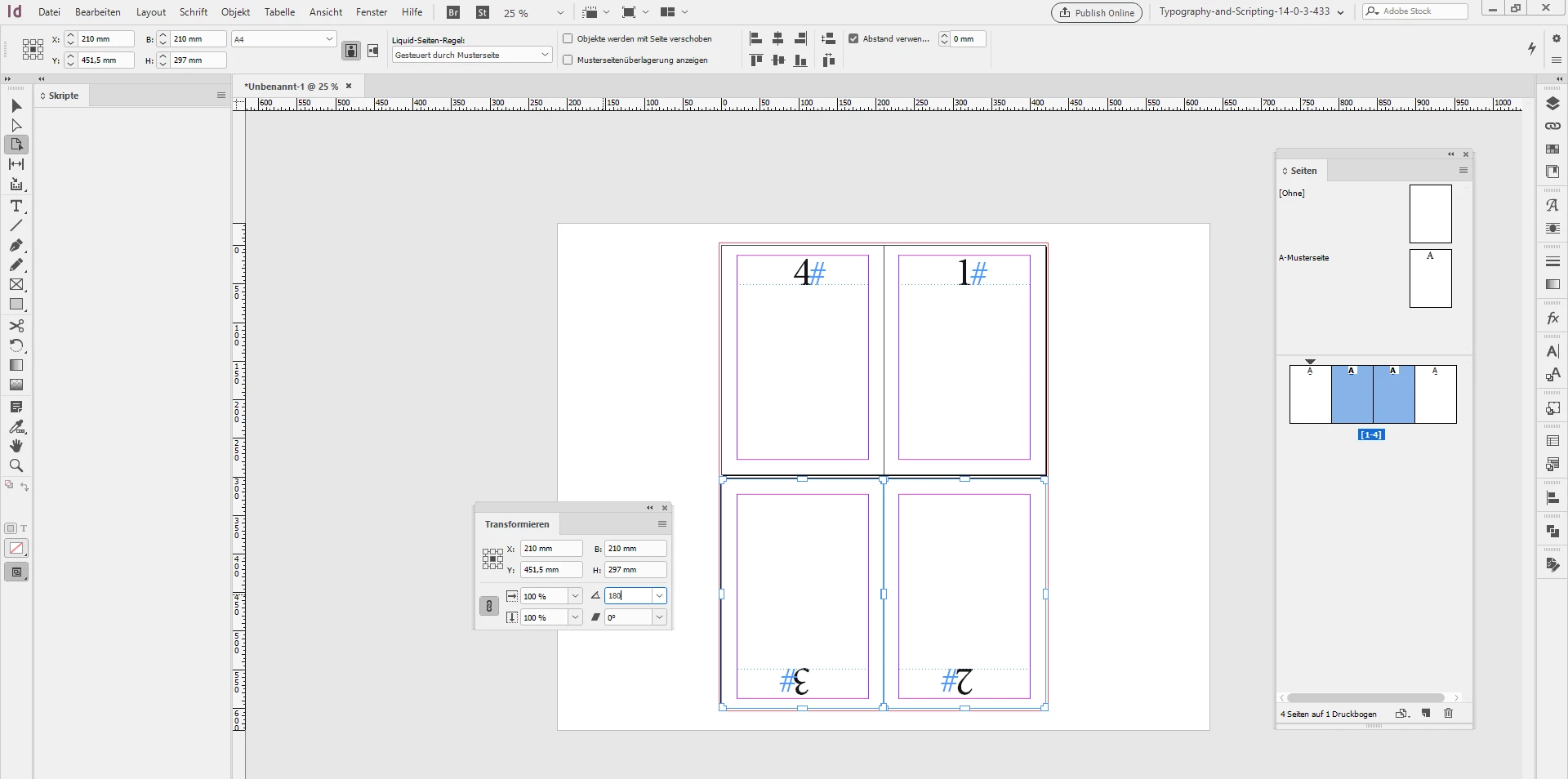Select the Hand tool
1568x779 pixels.
[x=16, y=446]
